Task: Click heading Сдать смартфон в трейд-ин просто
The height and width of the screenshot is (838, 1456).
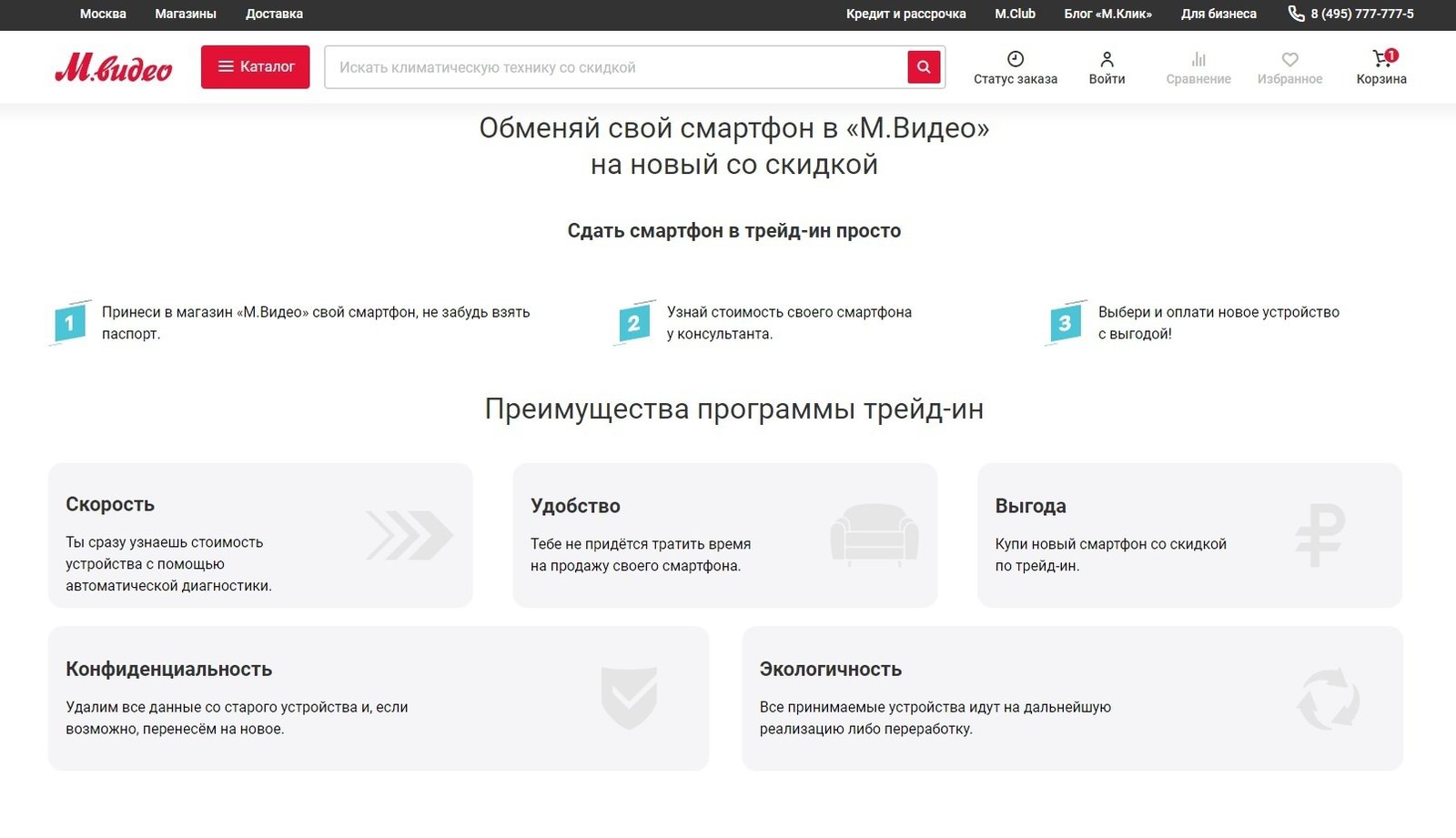Action: (x=734, y=231)
